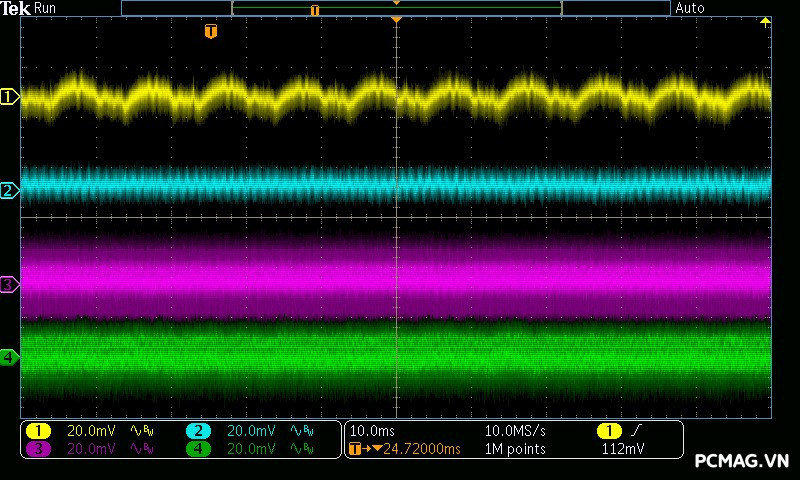
Task: Select the channel 4 badge in readout
Action: (x=198, y=449)
